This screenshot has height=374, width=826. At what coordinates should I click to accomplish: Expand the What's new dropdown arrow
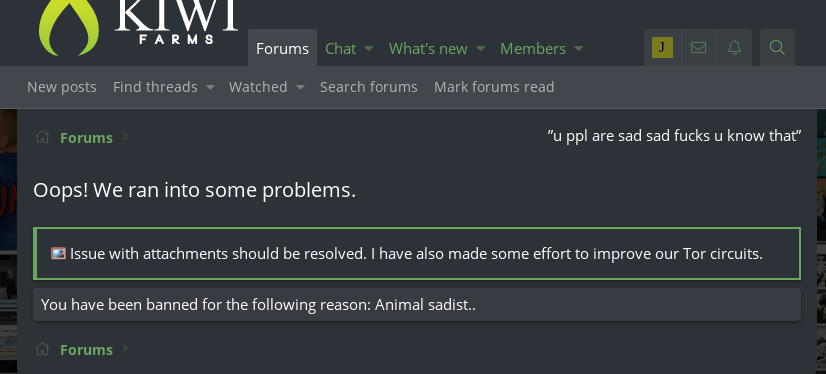coord(480,48)
